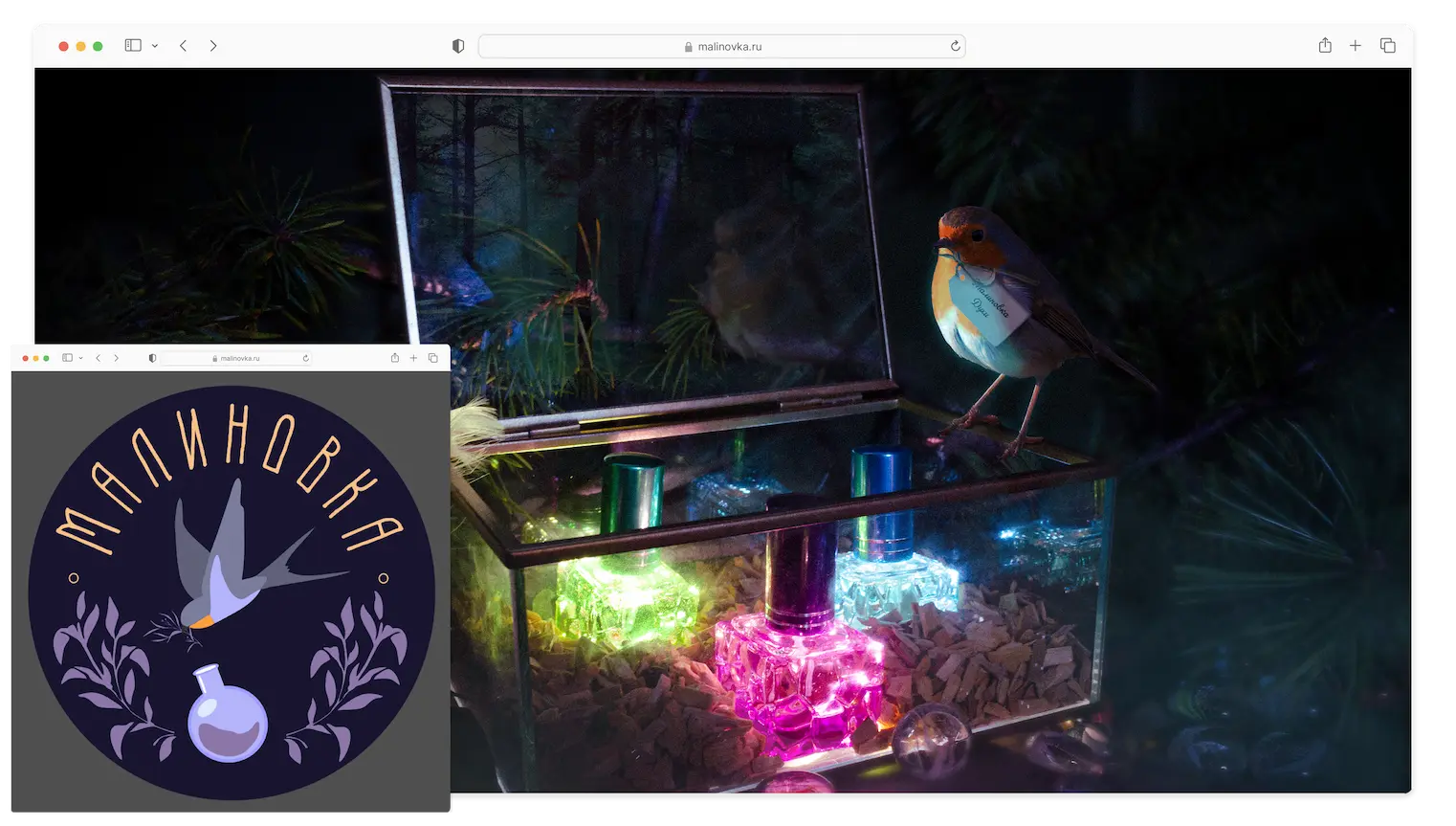Open new tab in small Safari window
This screenshot has width=1456, height=826.
(413, 358)
